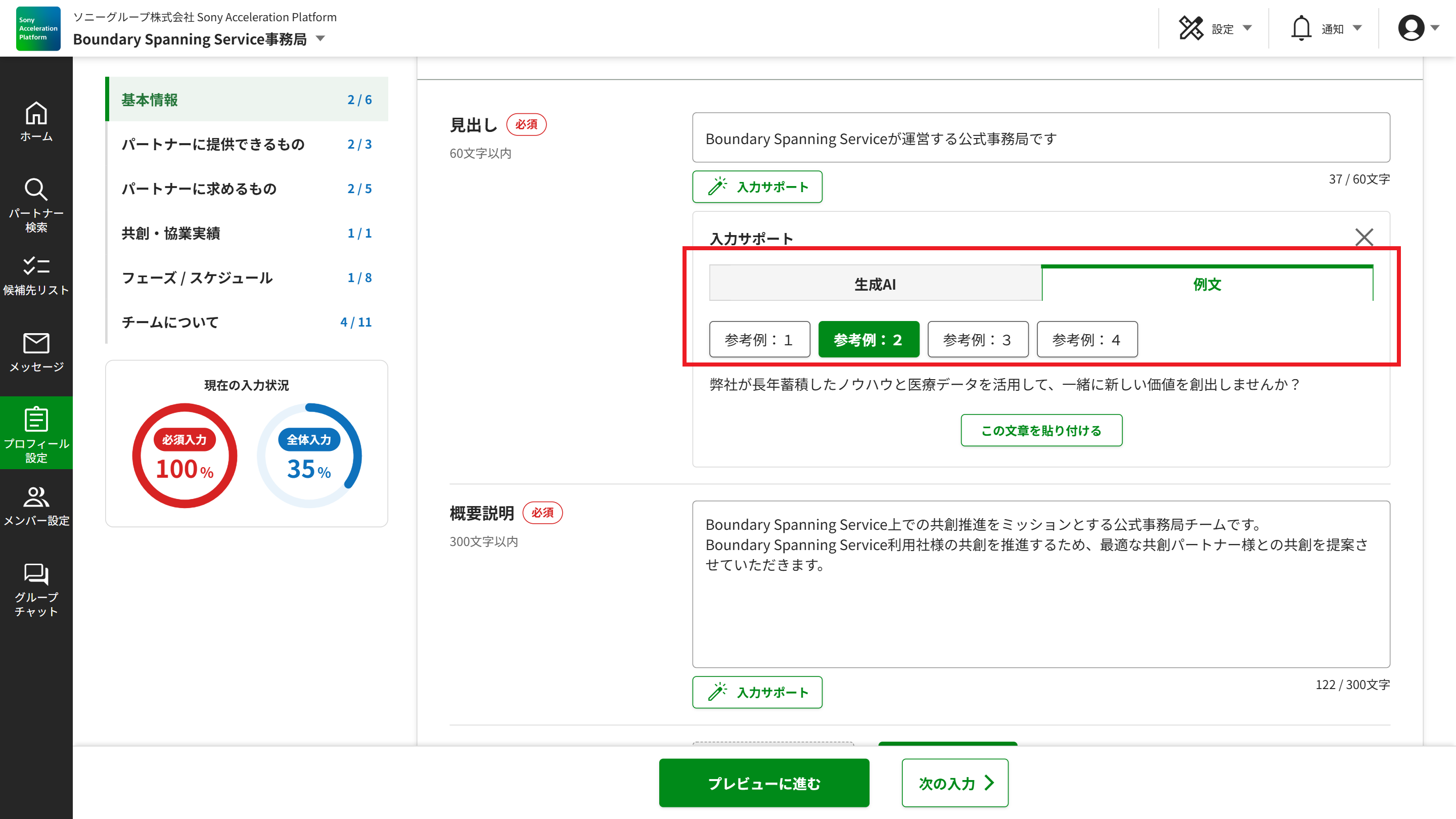Click the 全体入力 35% progress ring
Viewport: 1456px width, 819px height.
pyautogui.click(x=308, y=456)
